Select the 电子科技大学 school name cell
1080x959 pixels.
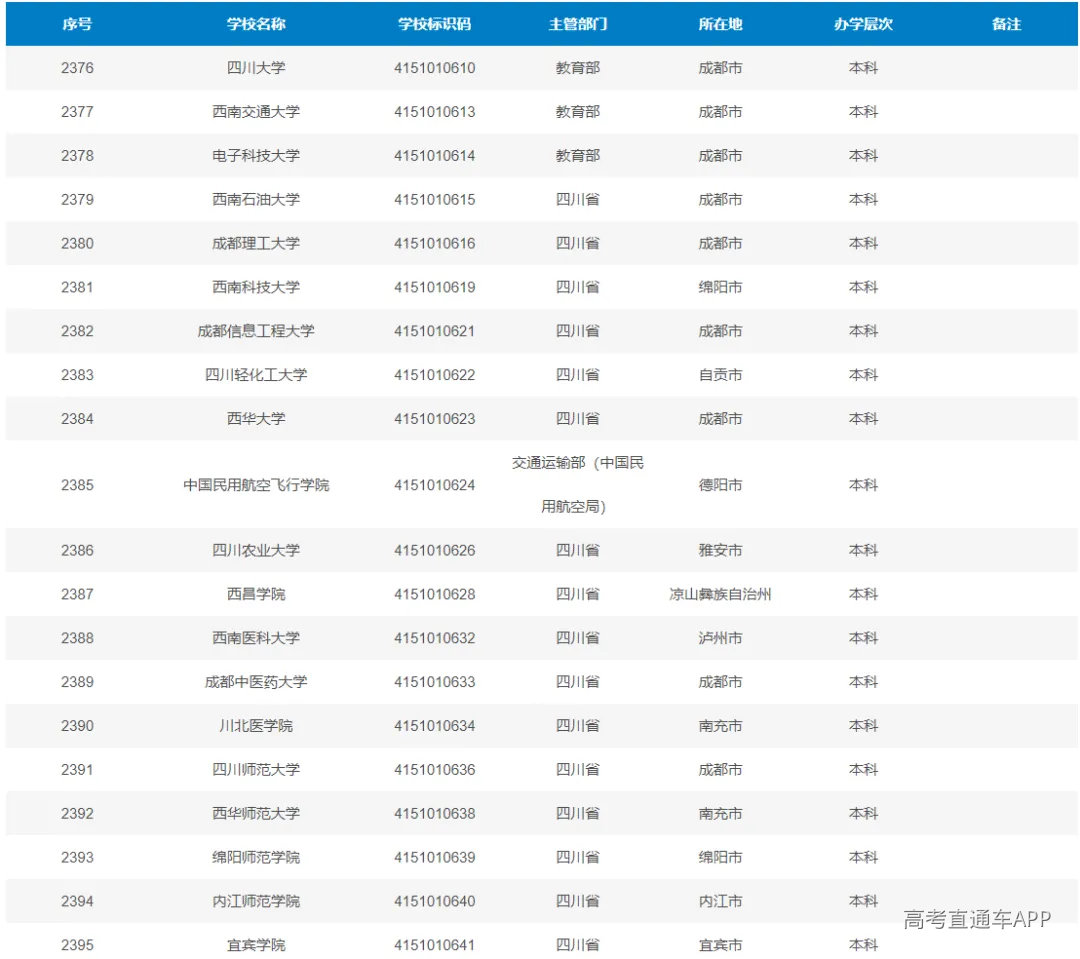[256, 156]
